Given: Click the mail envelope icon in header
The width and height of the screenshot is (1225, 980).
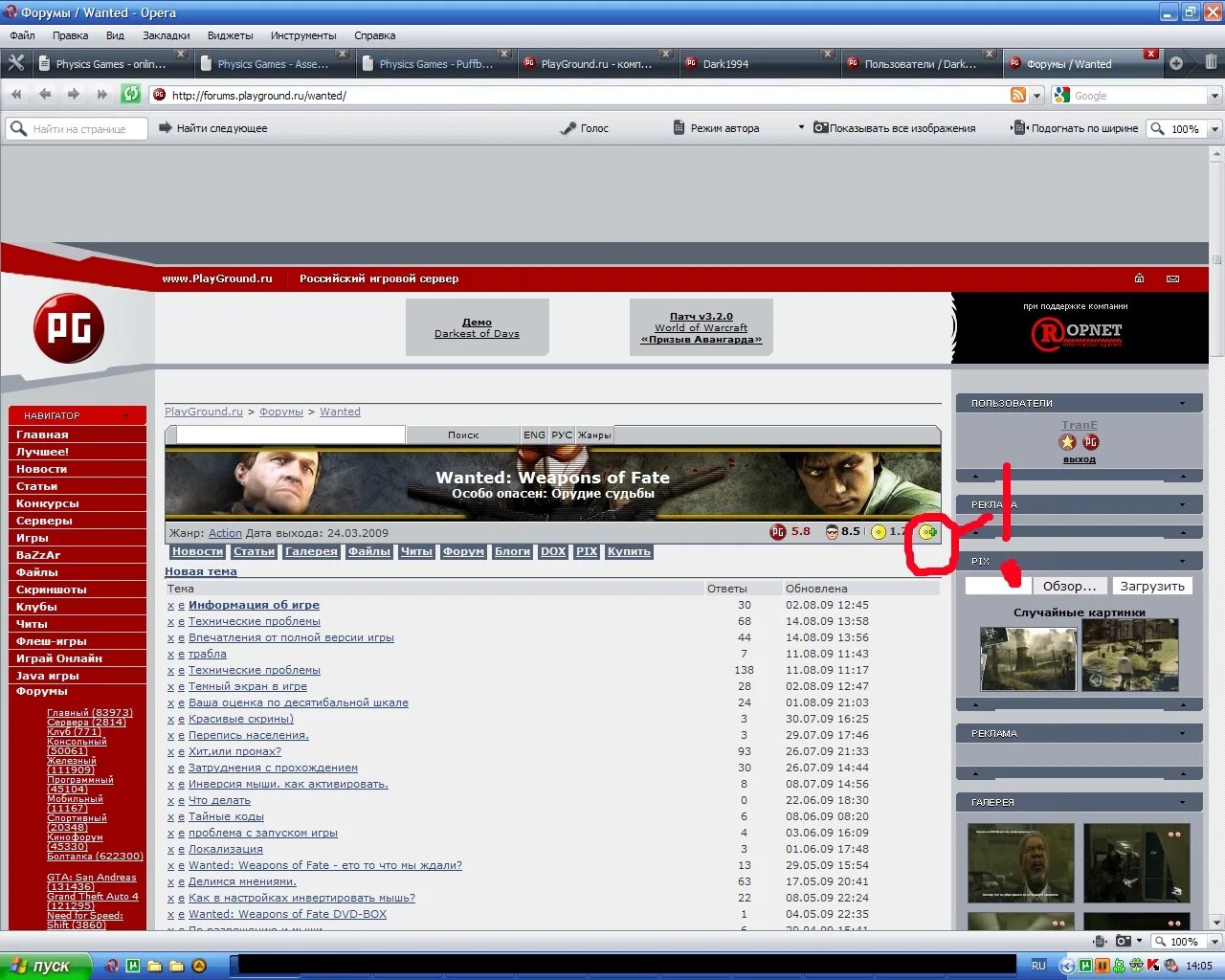Looking at the screenshot, I should (x=1172, y=278).
